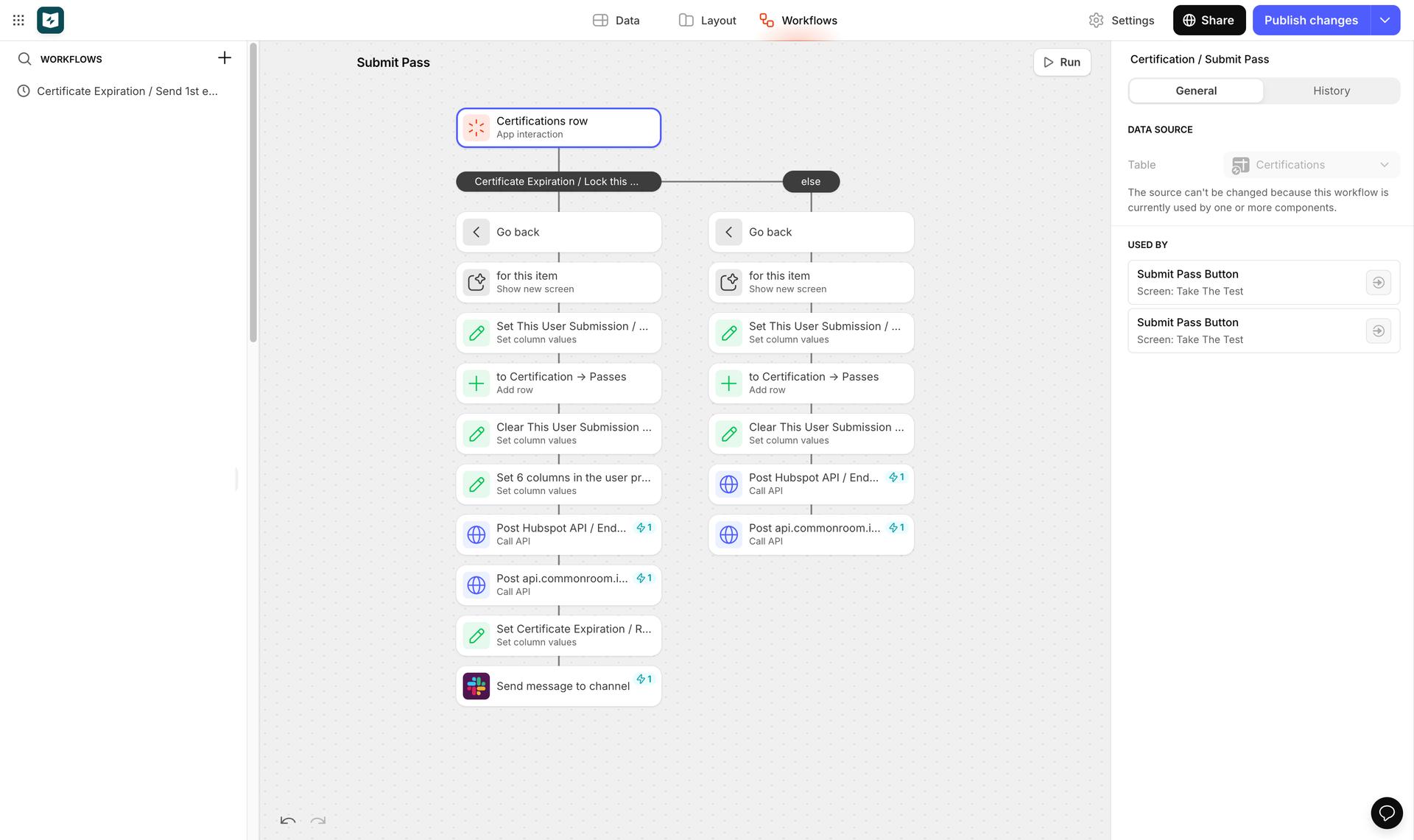
Task: Click the navigate arrow beside Submit Pass Button
Action: [x=1379, y=282]
